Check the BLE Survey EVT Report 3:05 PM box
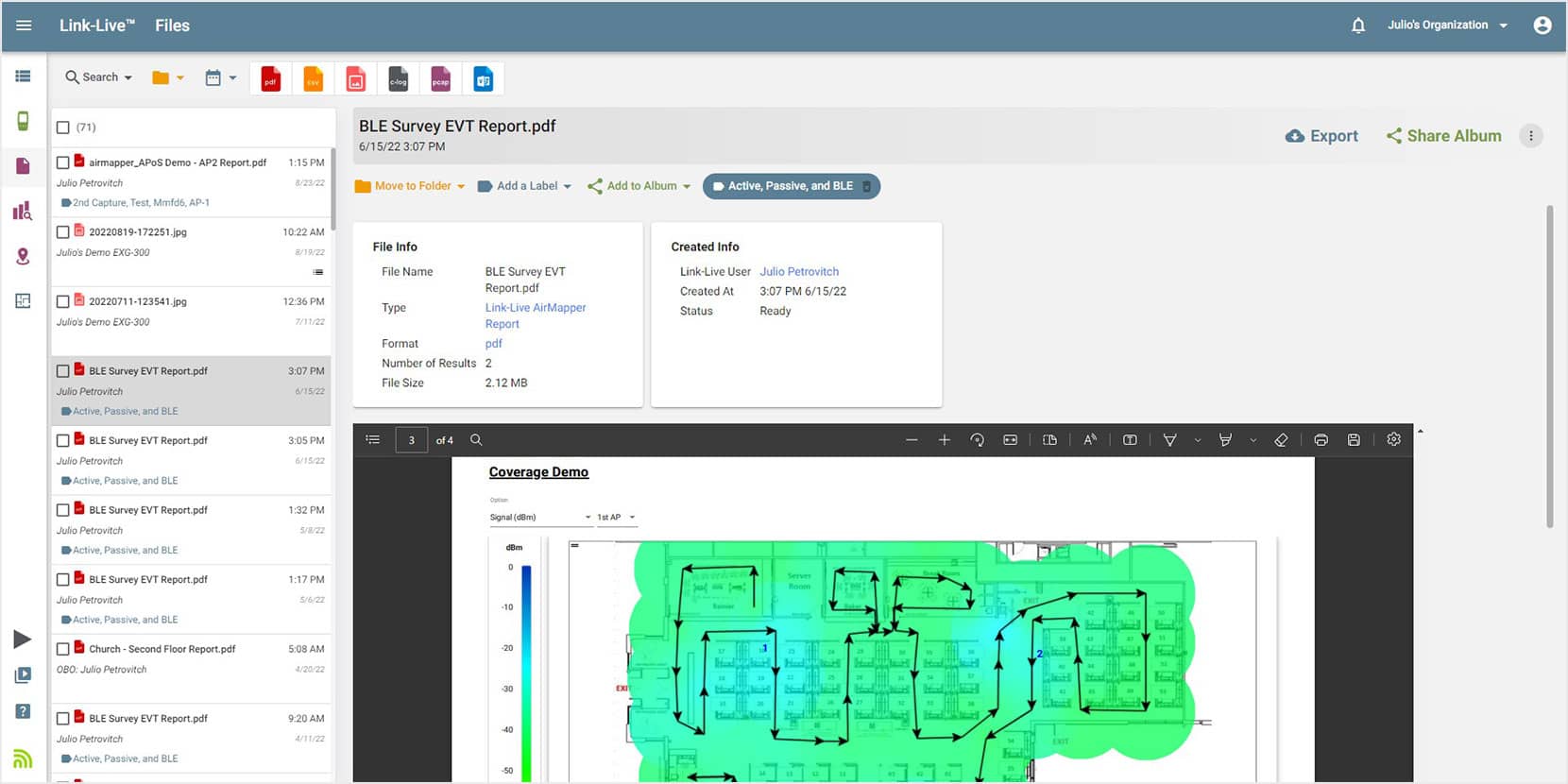Image resolution: width=1568 pixels, height=784 pixels. [63, 441]
